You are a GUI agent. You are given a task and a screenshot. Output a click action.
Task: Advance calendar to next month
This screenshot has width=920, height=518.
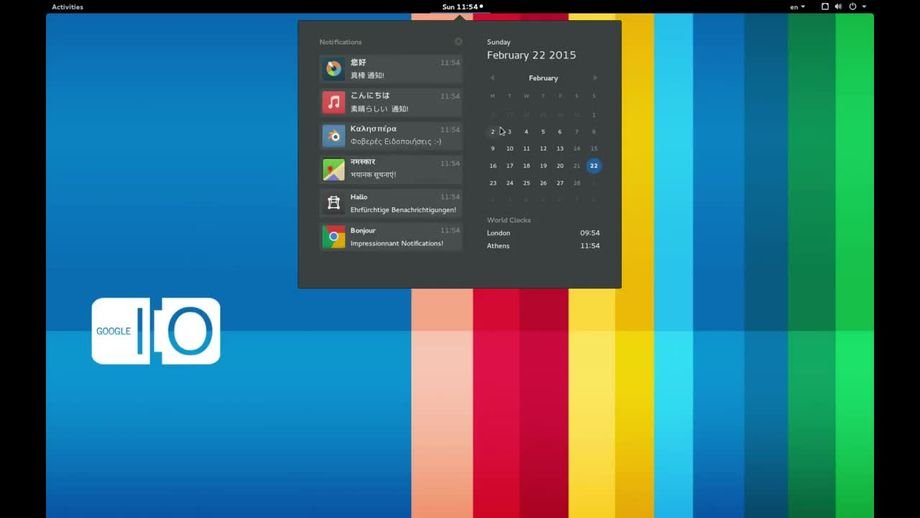coord(595,78)
